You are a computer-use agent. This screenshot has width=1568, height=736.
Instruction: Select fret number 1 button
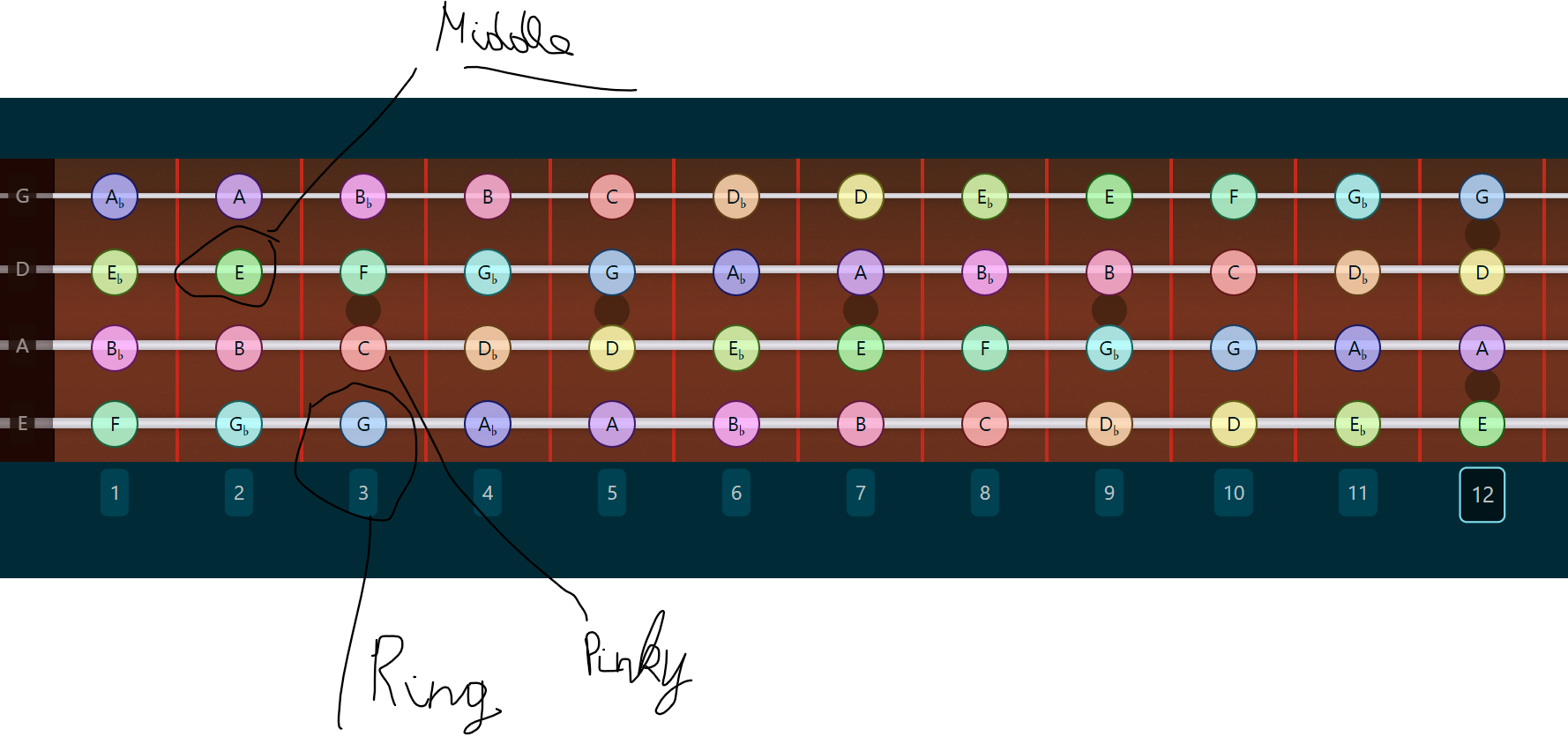(x=115, y=493)
